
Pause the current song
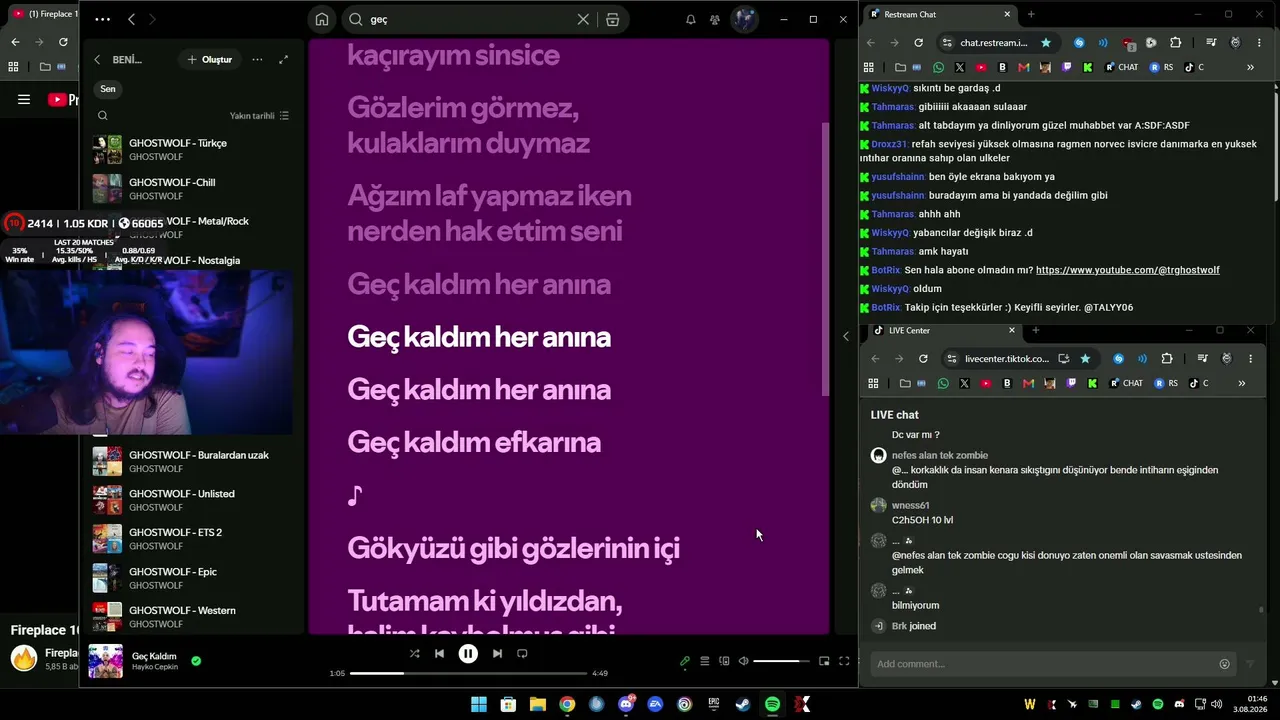click(x=468, y=653)
